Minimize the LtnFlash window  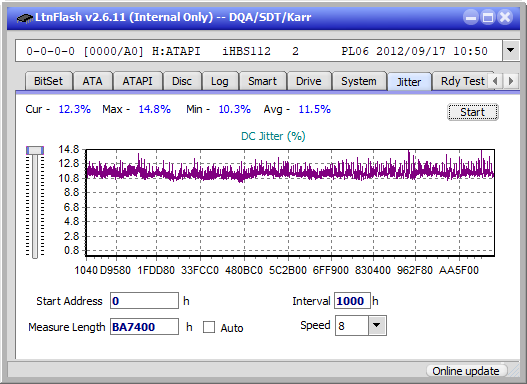[x=471, y=17]
